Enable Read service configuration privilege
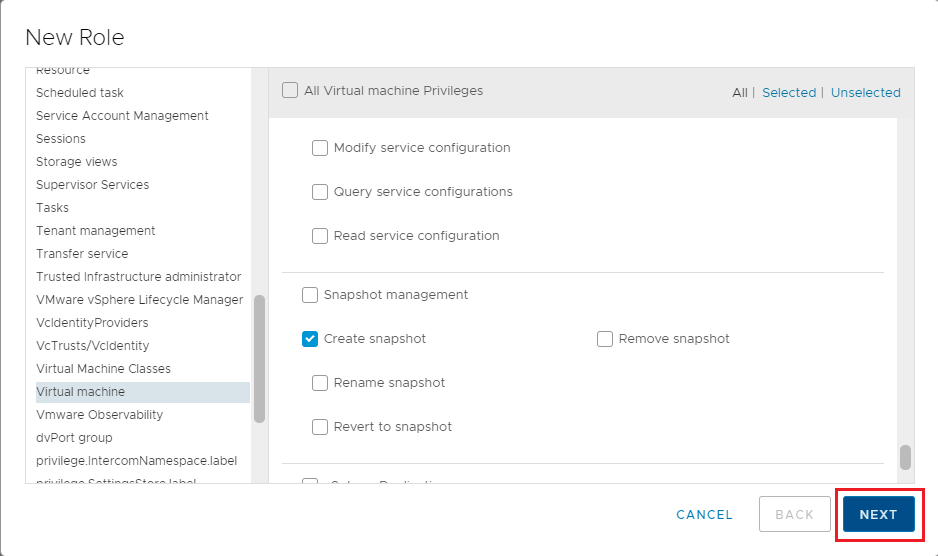938x556 pixels. pyautogui.click(x=320, y=236)
